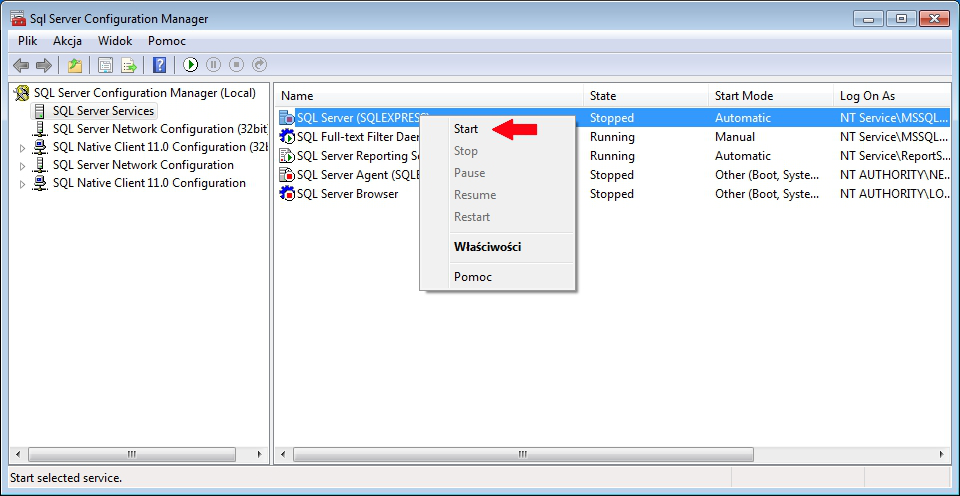Open the Help question mark toolbar icon
This screenshot has width=960, height=496.
tap(159, 65)
